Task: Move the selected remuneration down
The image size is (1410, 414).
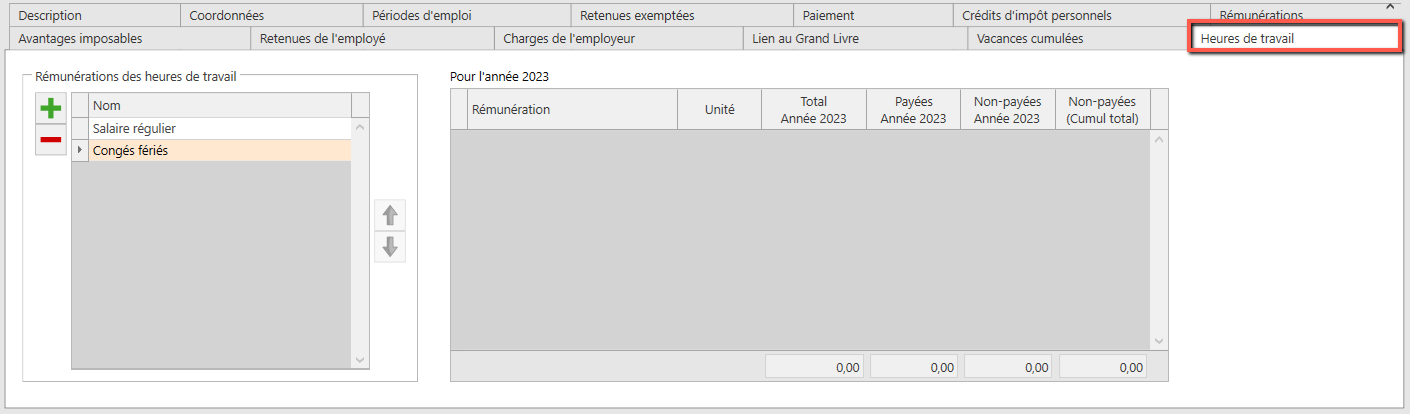Action: 390,246
